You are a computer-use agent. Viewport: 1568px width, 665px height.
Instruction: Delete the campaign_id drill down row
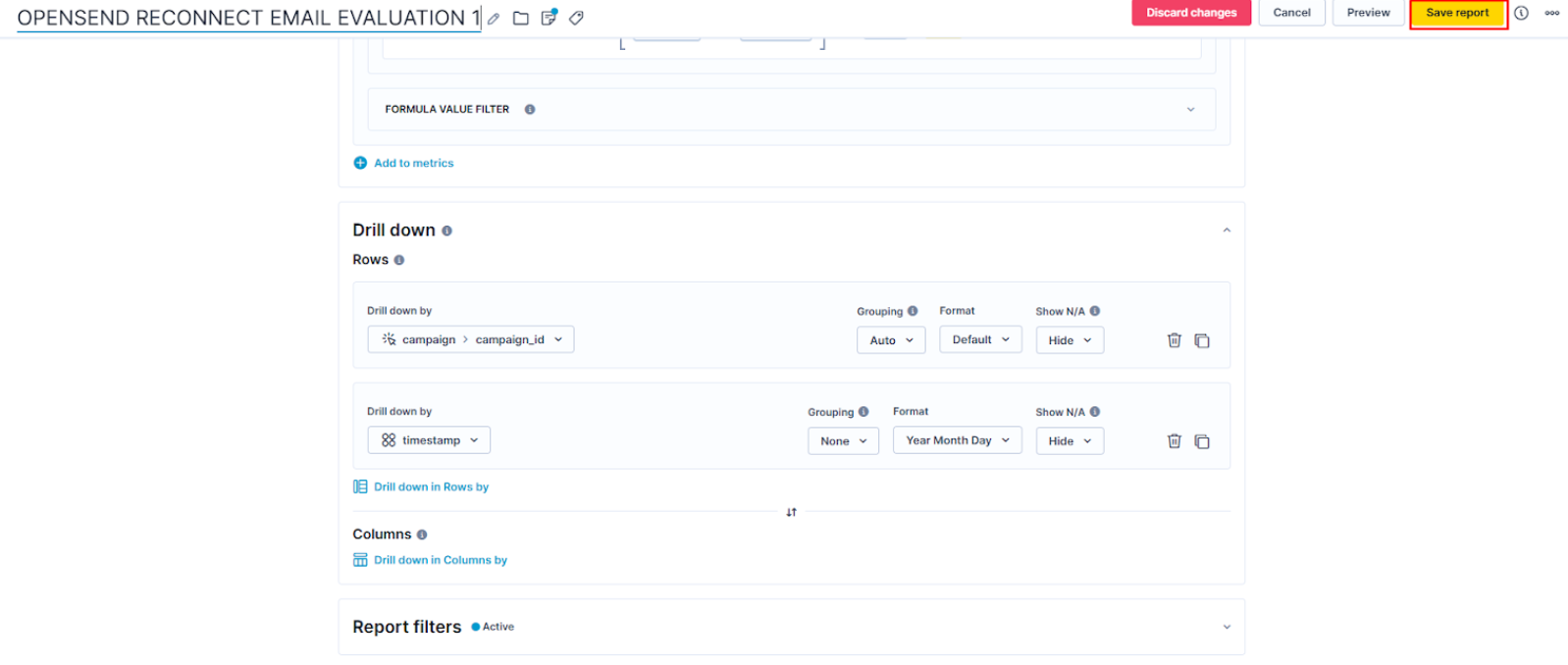tap(1174, 340)
